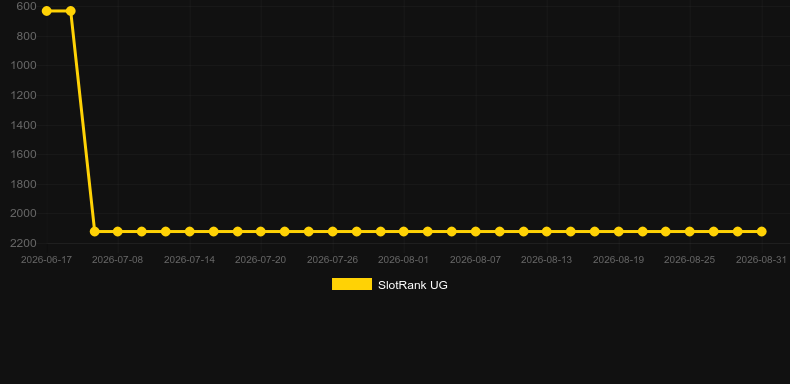Image resolution: width=790 pixels, height=384 pixels.
Task: Select the last data point above 2026-08-31
Action: pos(762,231)
